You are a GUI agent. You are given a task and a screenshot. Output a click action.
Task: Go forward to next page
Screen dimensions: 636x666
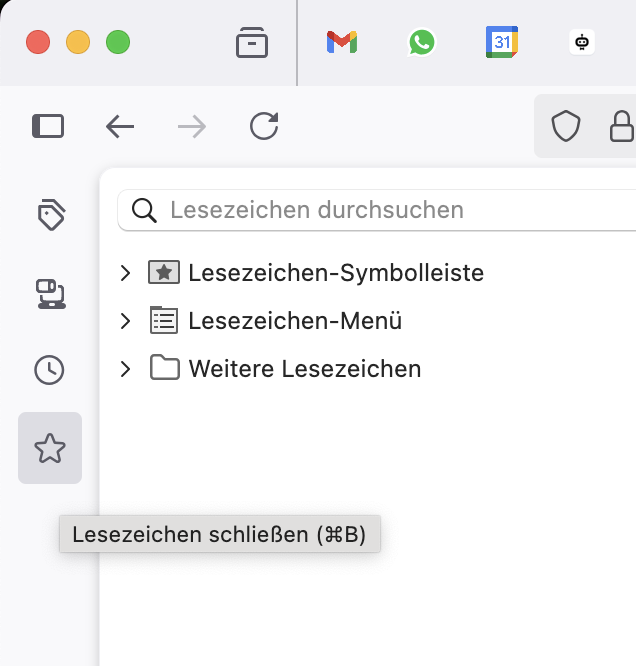click(192, 126)
